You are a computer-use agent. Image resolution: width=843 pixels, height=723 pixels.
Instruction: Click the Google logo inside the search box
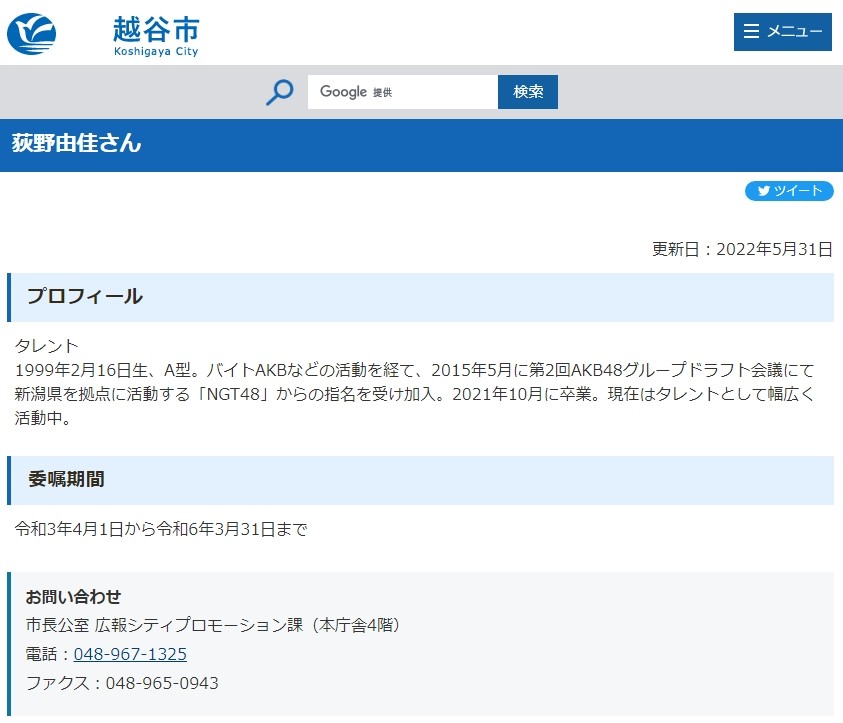click(343, 92)
